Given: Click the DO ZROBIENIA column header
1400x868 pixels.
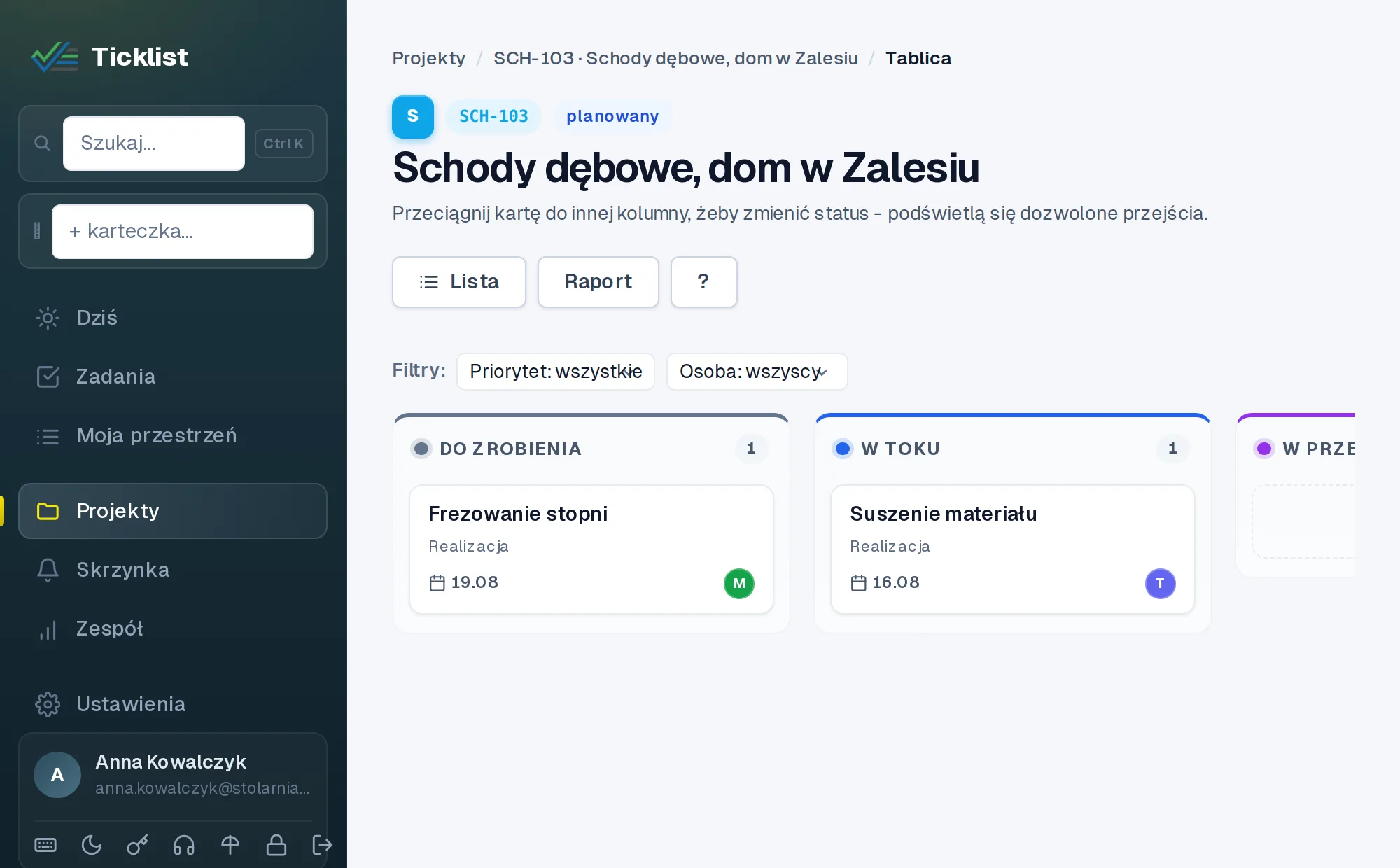Looking at the screenshot, I should (510, 449).
